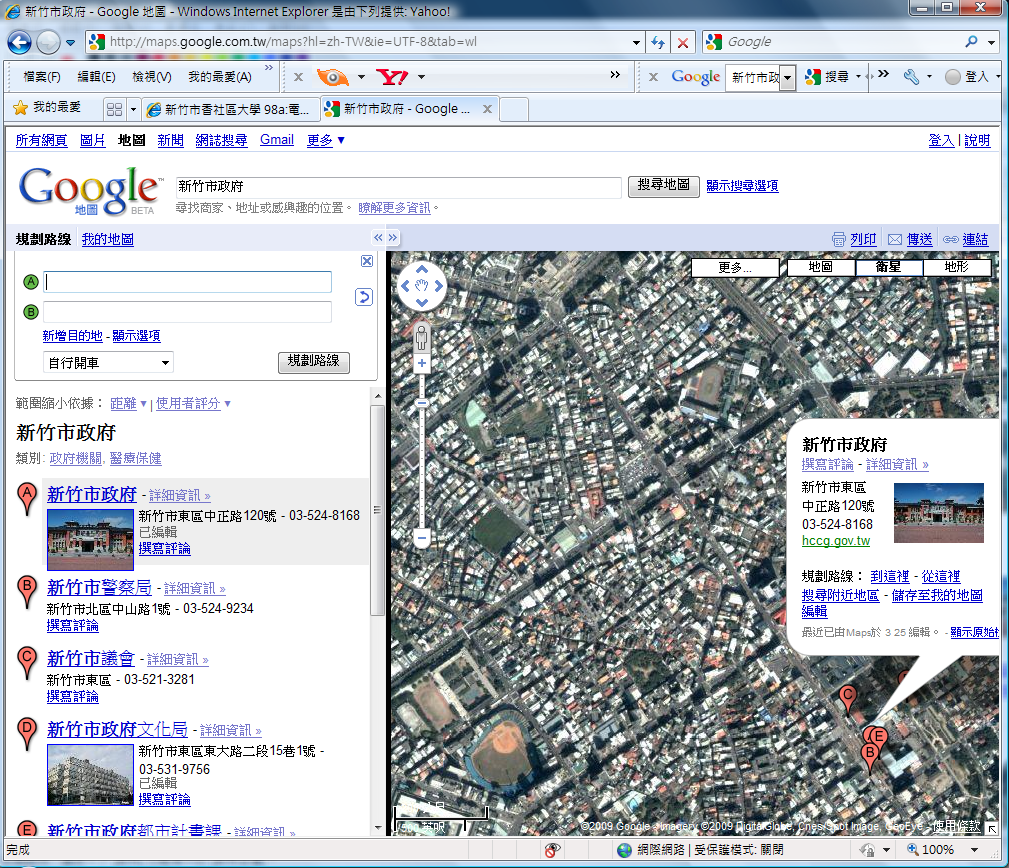Click the destination B input field
Image resolution: width=1009 pixels, height=868 pixels.
(187, 312)
